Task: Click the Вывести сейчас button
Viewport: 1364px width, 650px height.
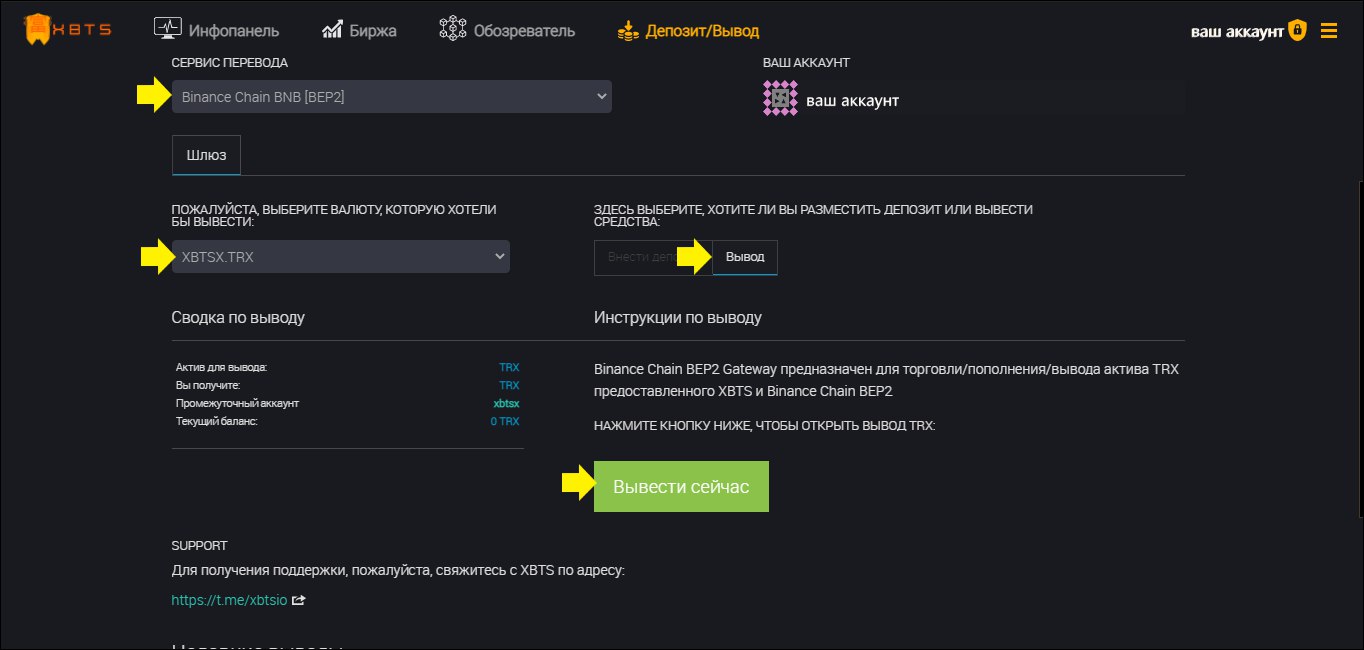Action: click(x=681, y=486)
